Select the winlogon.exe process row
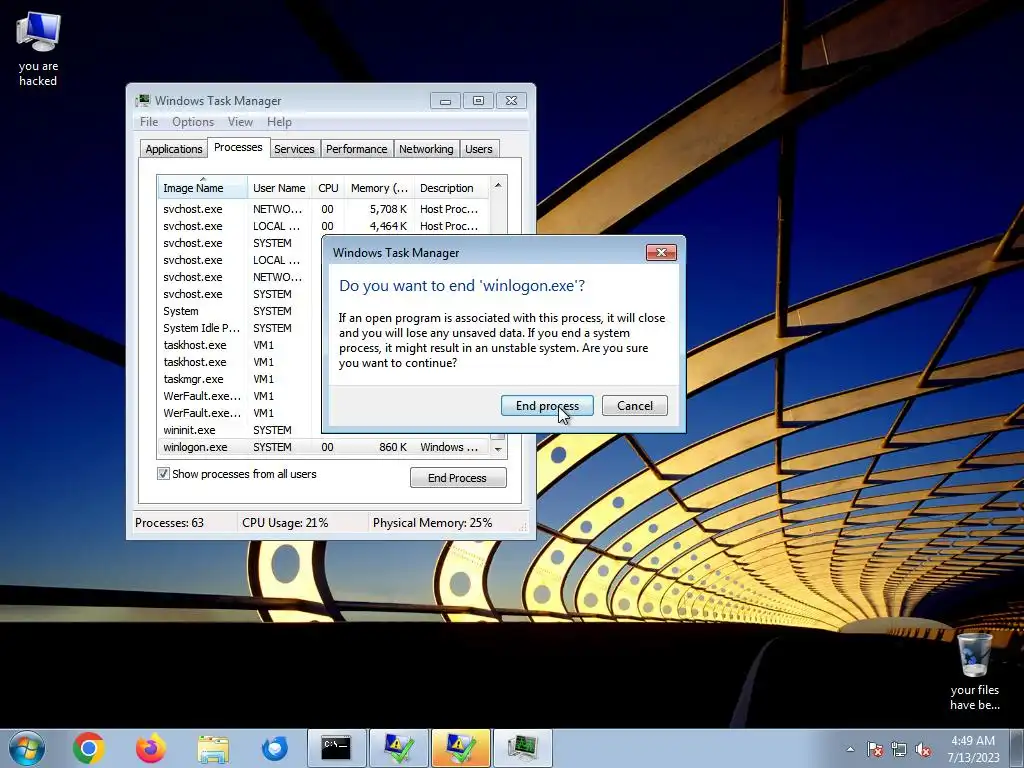Image resolution: width=1024 pixels, height=768 pixels. [x=323, y=447]
